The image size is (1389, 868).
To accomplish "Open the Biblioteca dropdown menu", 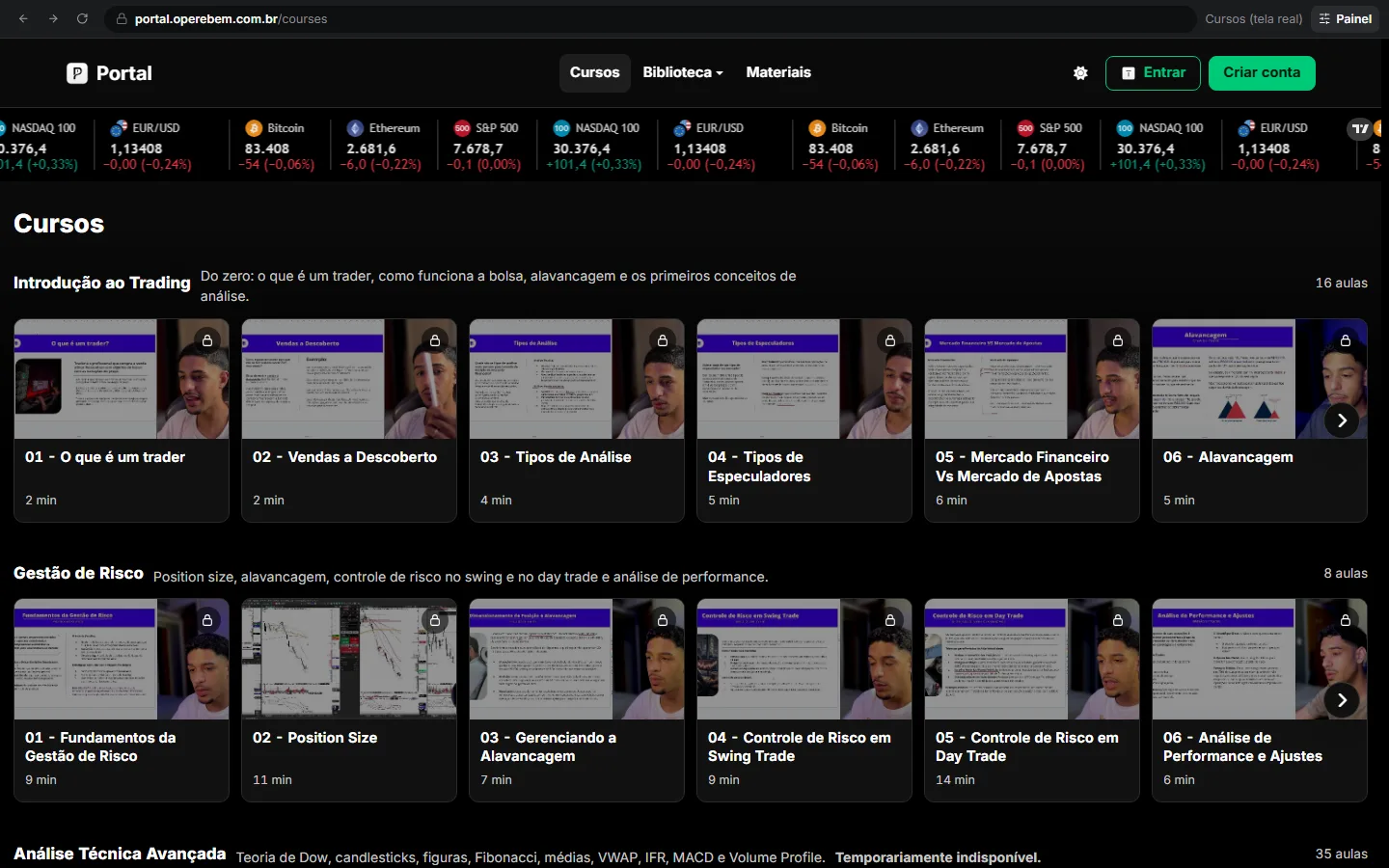I will 683,72.
